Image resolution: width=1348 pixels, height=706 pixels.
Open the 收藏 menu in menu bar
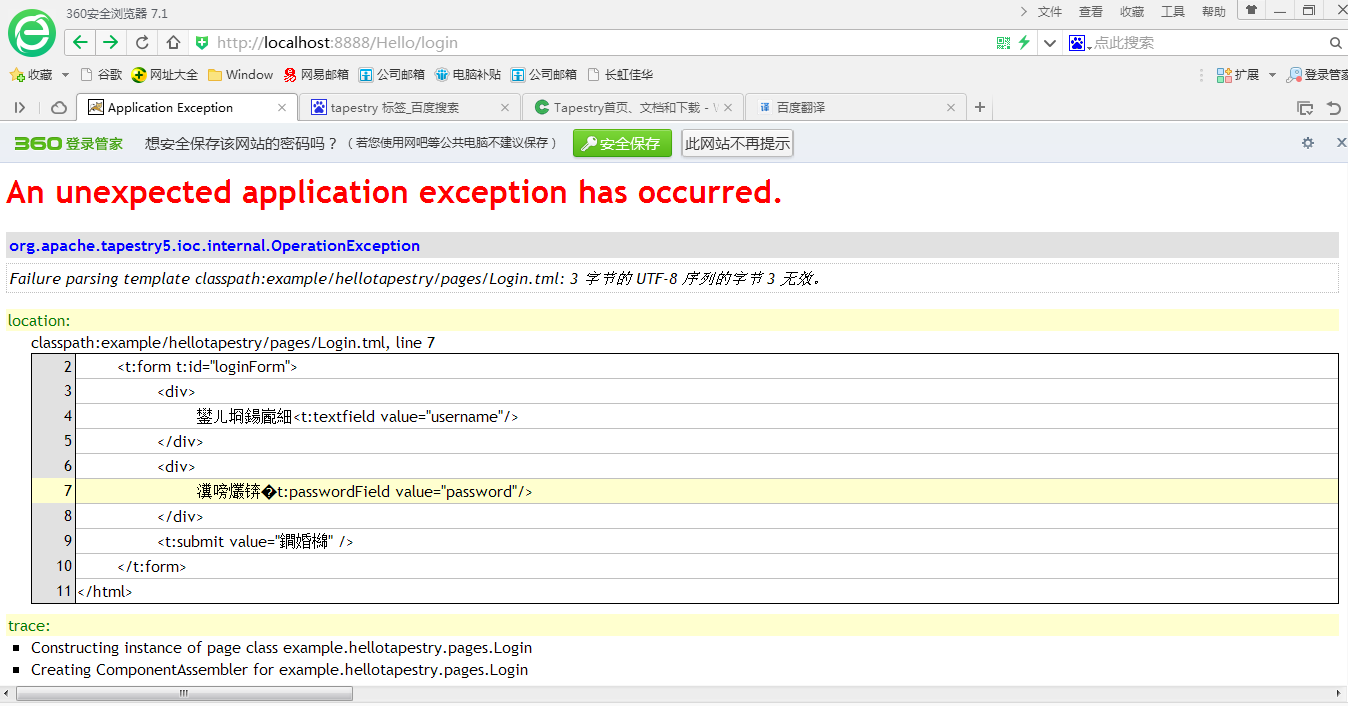[x=1132, y=12]
